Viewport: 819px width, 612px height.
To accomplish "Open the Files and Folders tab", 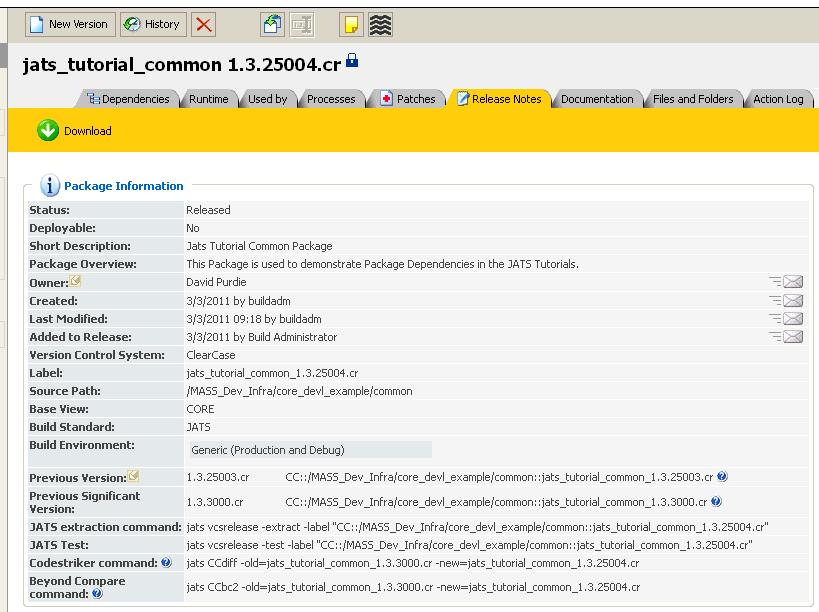I will 692,99.
